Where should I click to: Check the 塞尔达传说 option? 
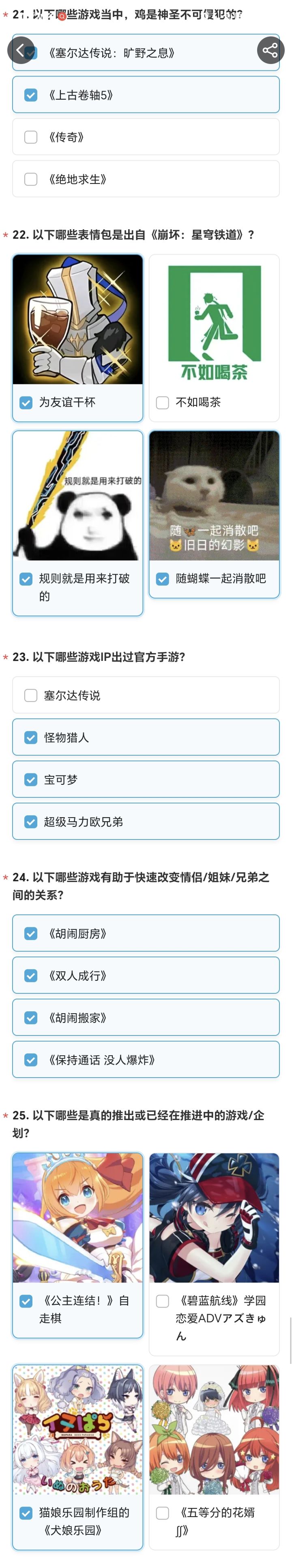pos(30,695)
